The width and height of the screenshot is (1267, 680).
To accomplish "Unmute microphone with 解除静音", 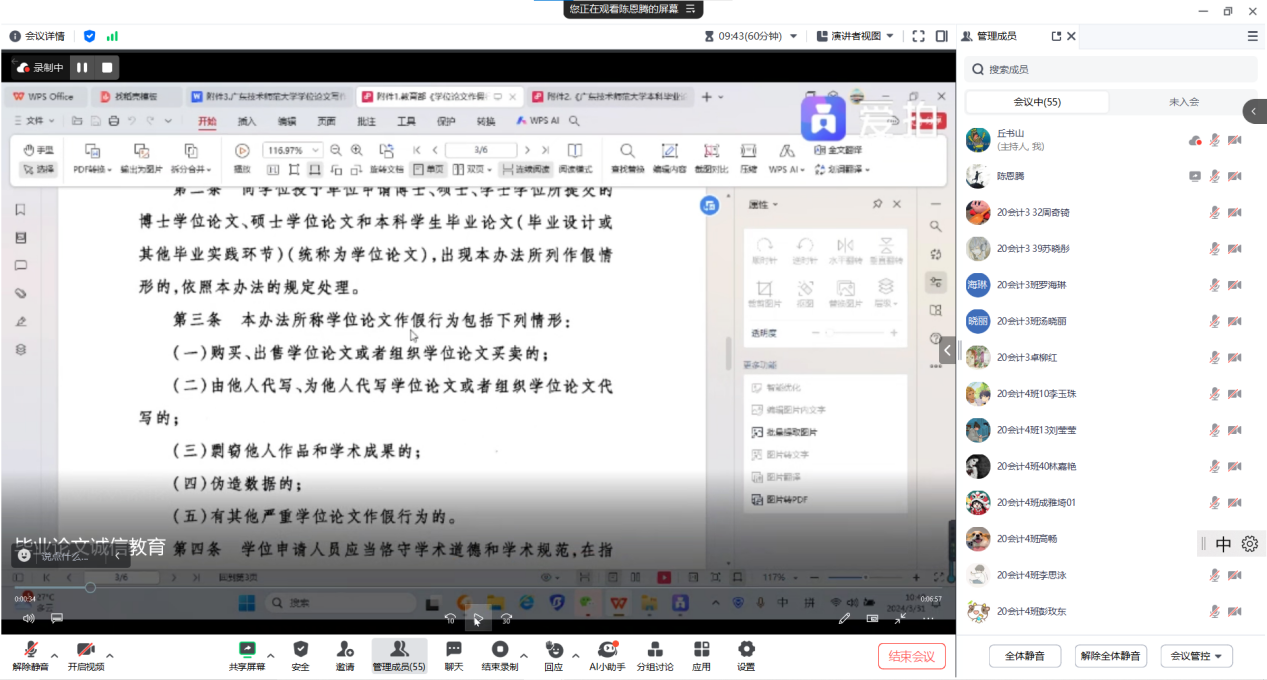I will tap(30, 654).
